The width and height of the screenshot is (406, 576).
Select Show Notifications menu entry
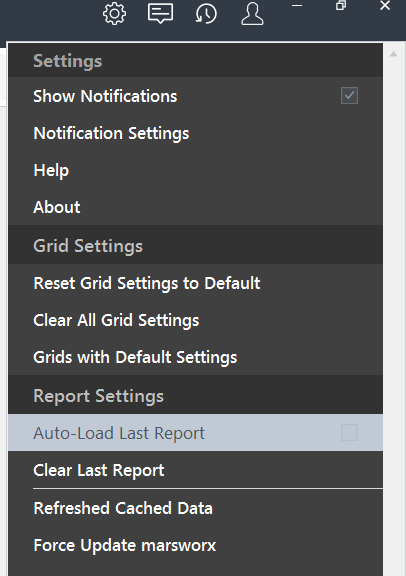195,96
